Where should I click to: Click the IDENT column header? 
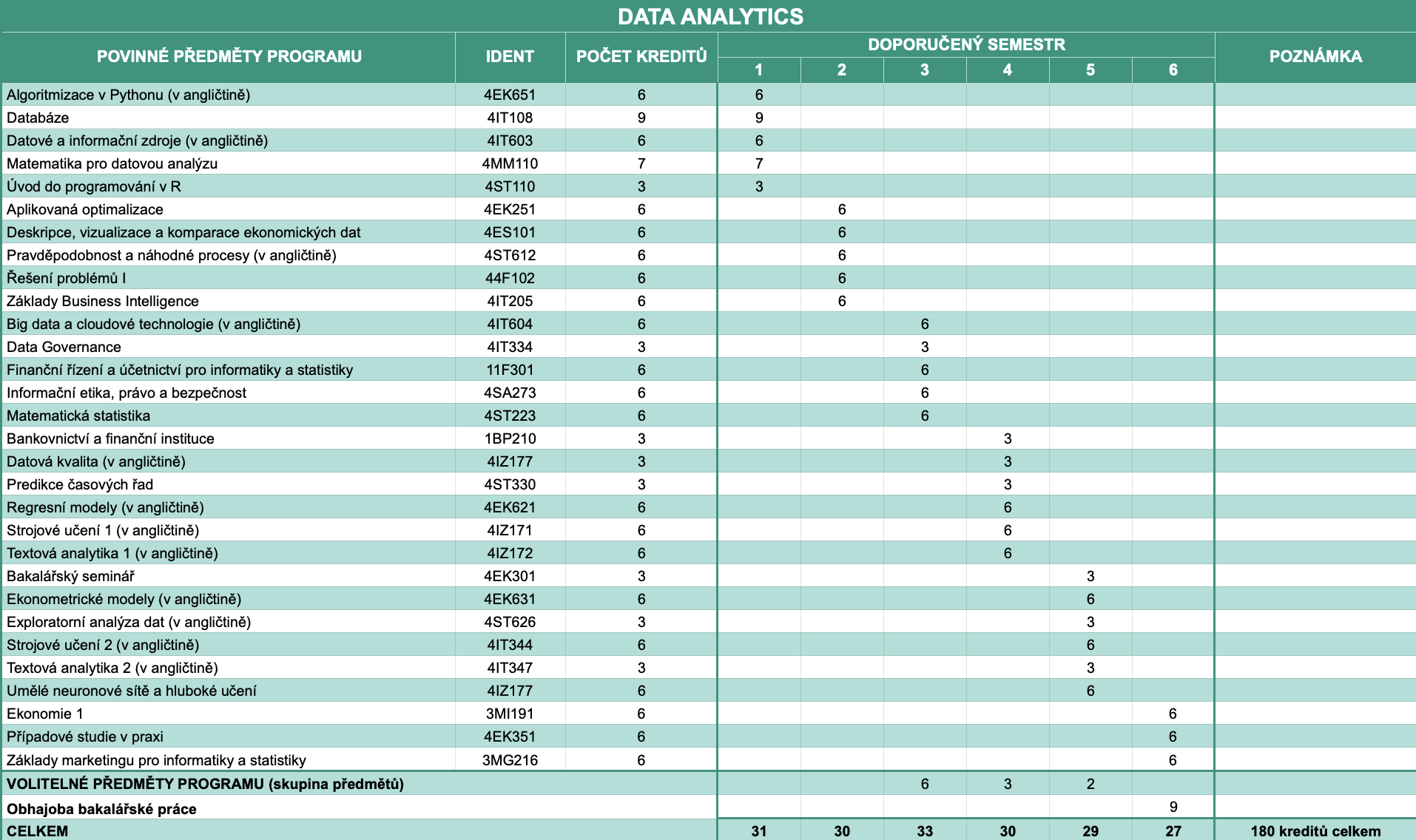pyautogui.click(x=510, y=56)
